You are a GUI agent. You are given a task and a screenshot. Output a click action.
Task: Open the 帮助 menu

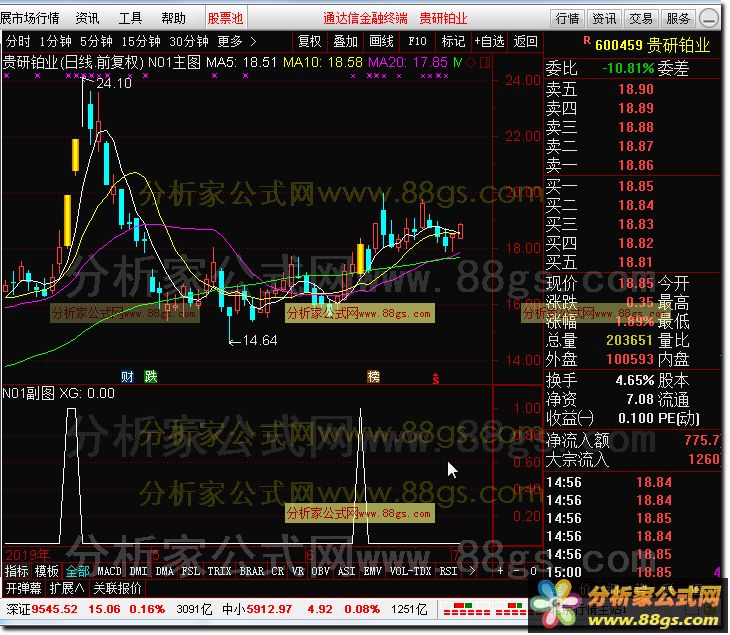click(x=173, y=18)
